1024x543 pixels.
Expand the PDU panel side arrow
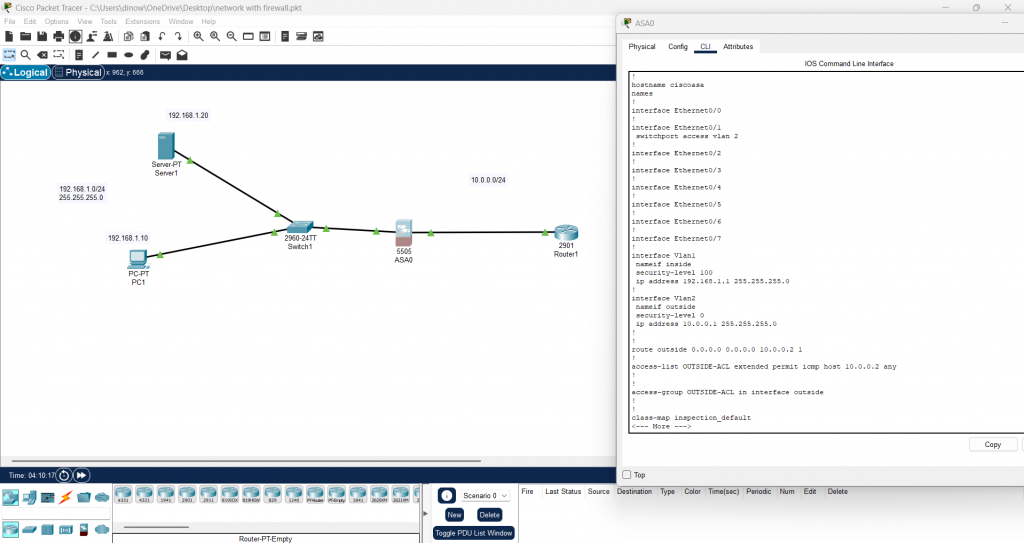click(x=425, y=513)
